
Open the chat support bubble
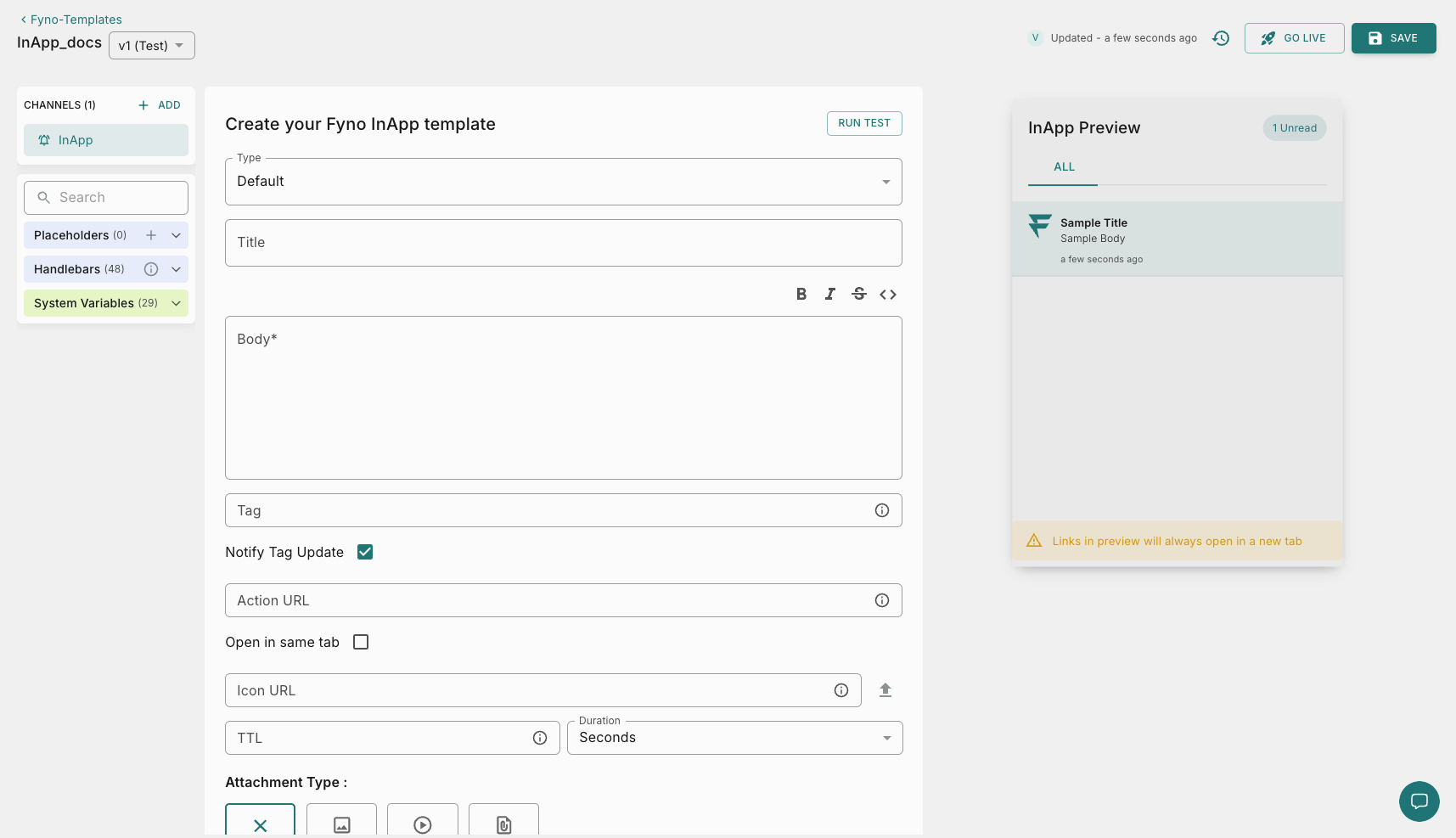point(1419,801)
